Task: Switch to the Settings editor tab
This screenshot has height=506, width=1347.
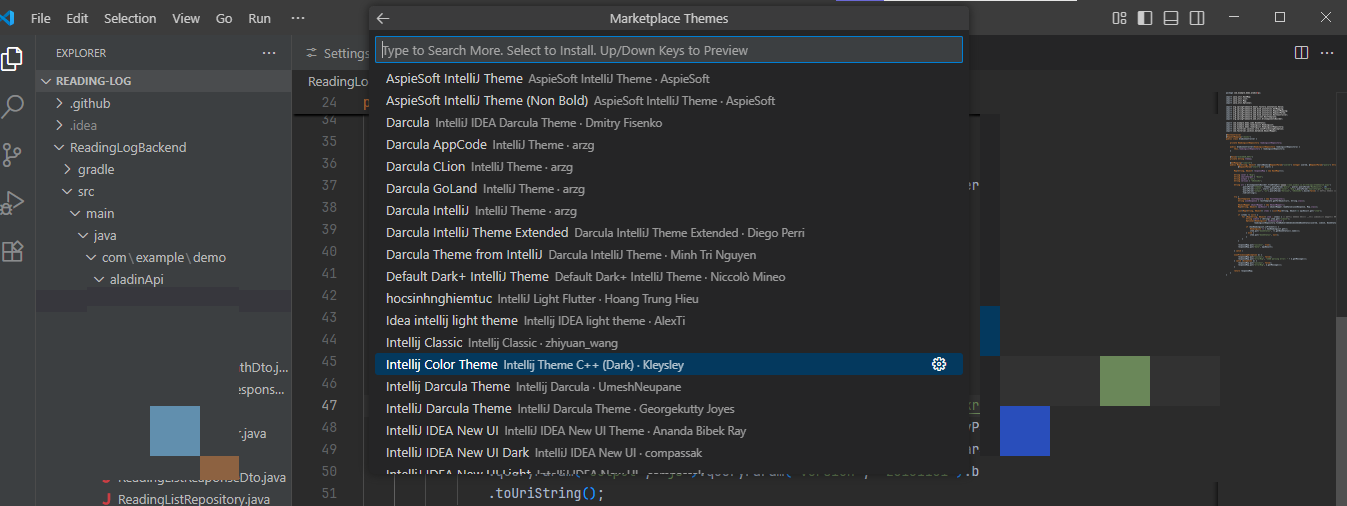Action: coord(337,53)
